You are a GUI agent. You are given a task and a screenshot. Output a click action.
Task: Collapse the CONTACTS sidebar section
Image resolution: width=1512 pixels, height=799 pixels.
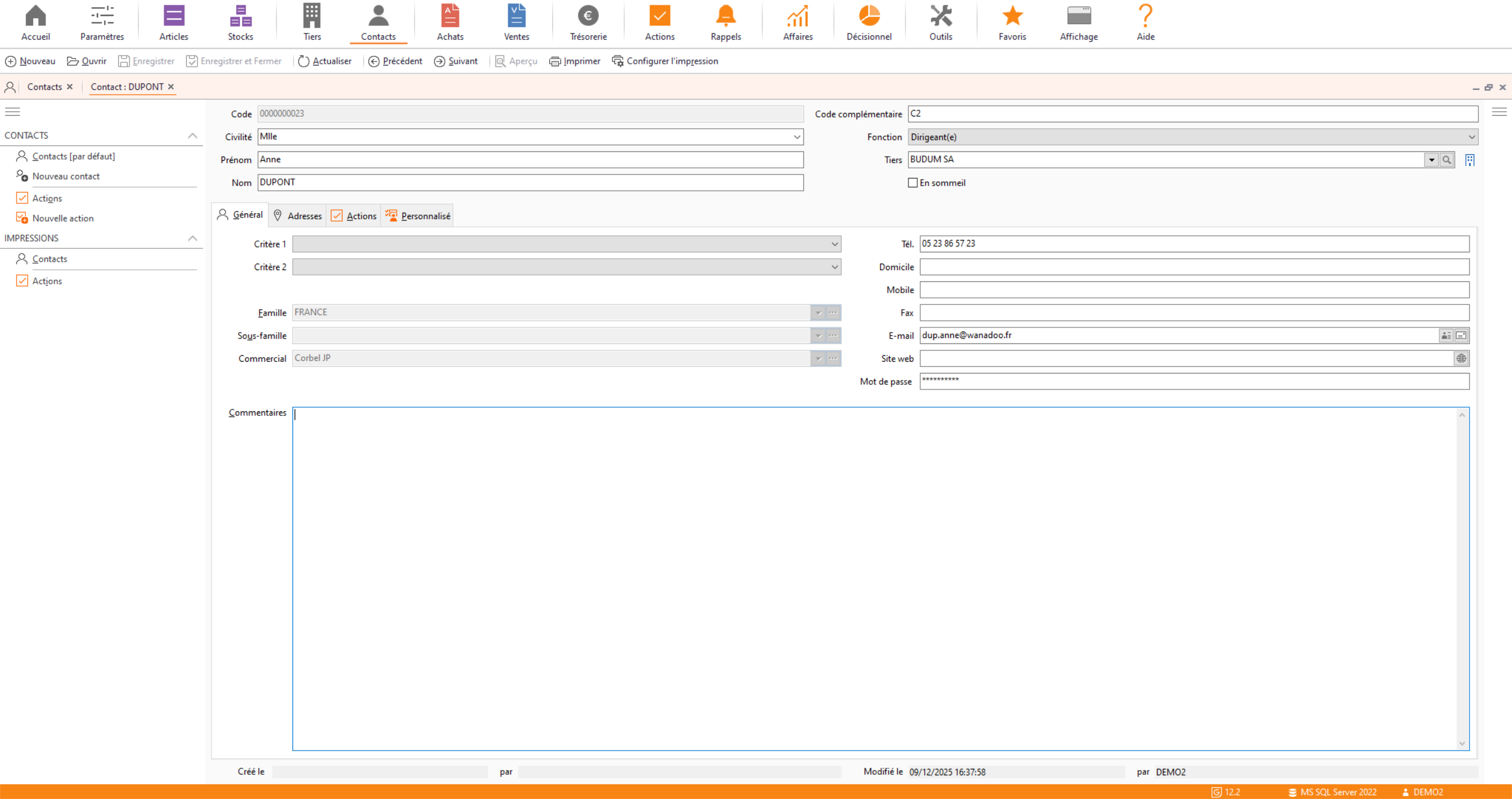click(x=193, y=135)
